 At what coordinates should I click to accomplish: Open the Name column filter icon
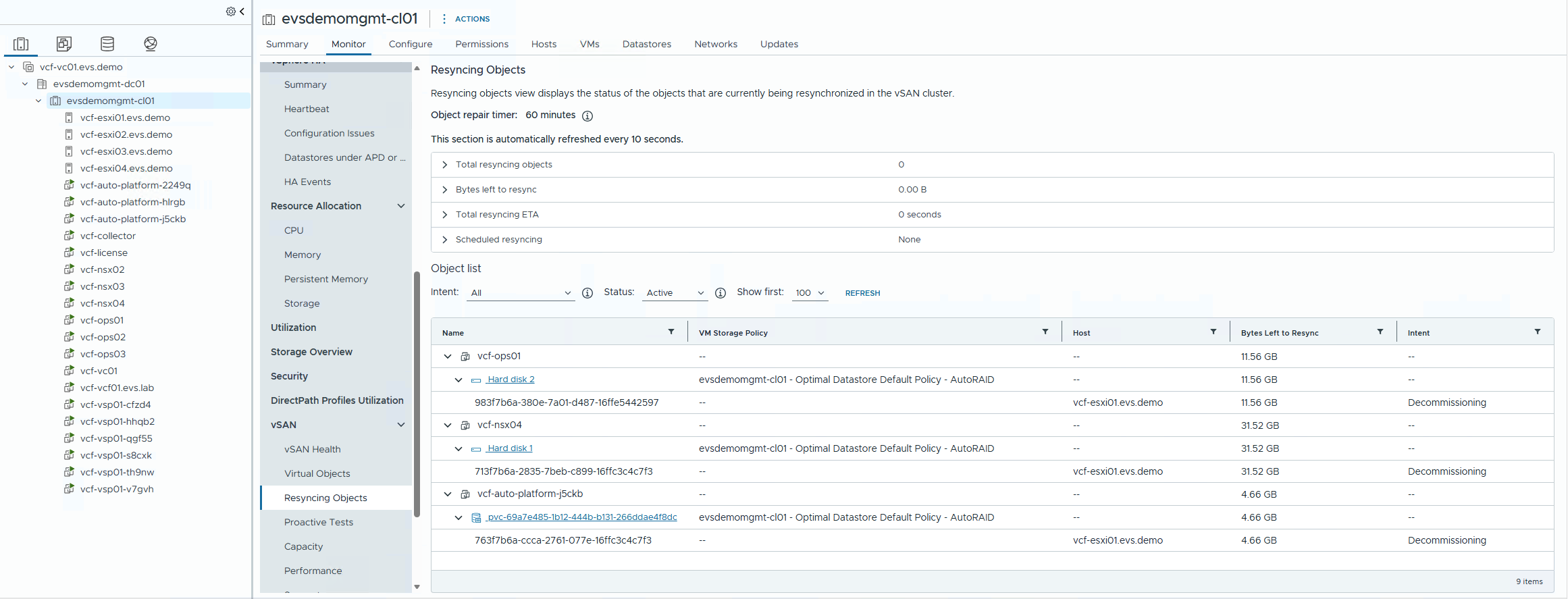[671, 332]
